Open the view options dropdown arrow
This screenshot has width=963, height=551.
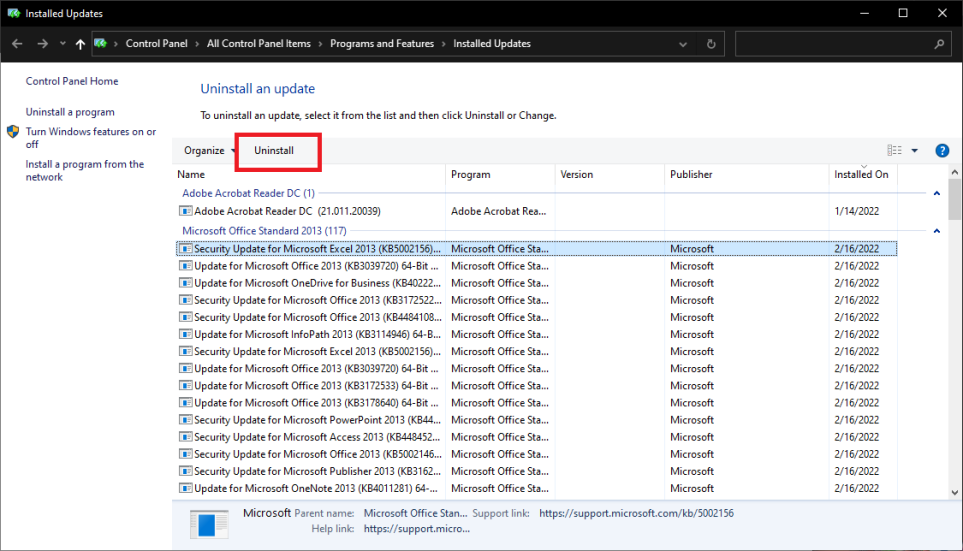[x=914, y=150]
